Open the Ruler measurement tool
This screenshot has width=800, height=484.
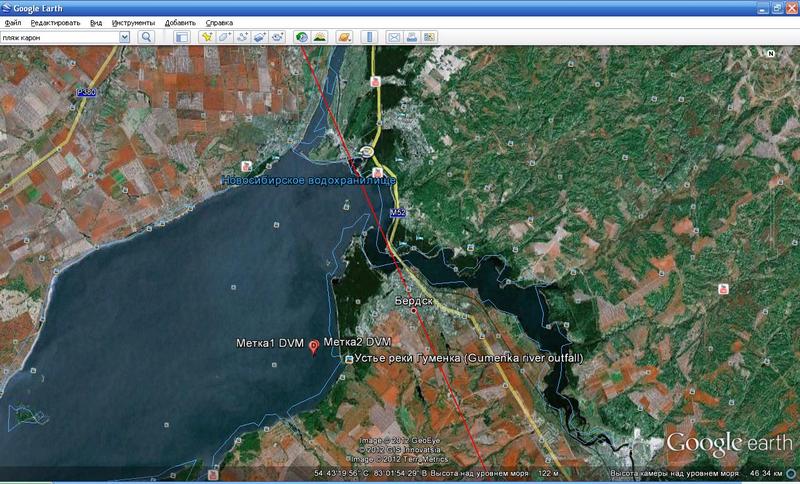pyautogui.click(x=369, y=37)
